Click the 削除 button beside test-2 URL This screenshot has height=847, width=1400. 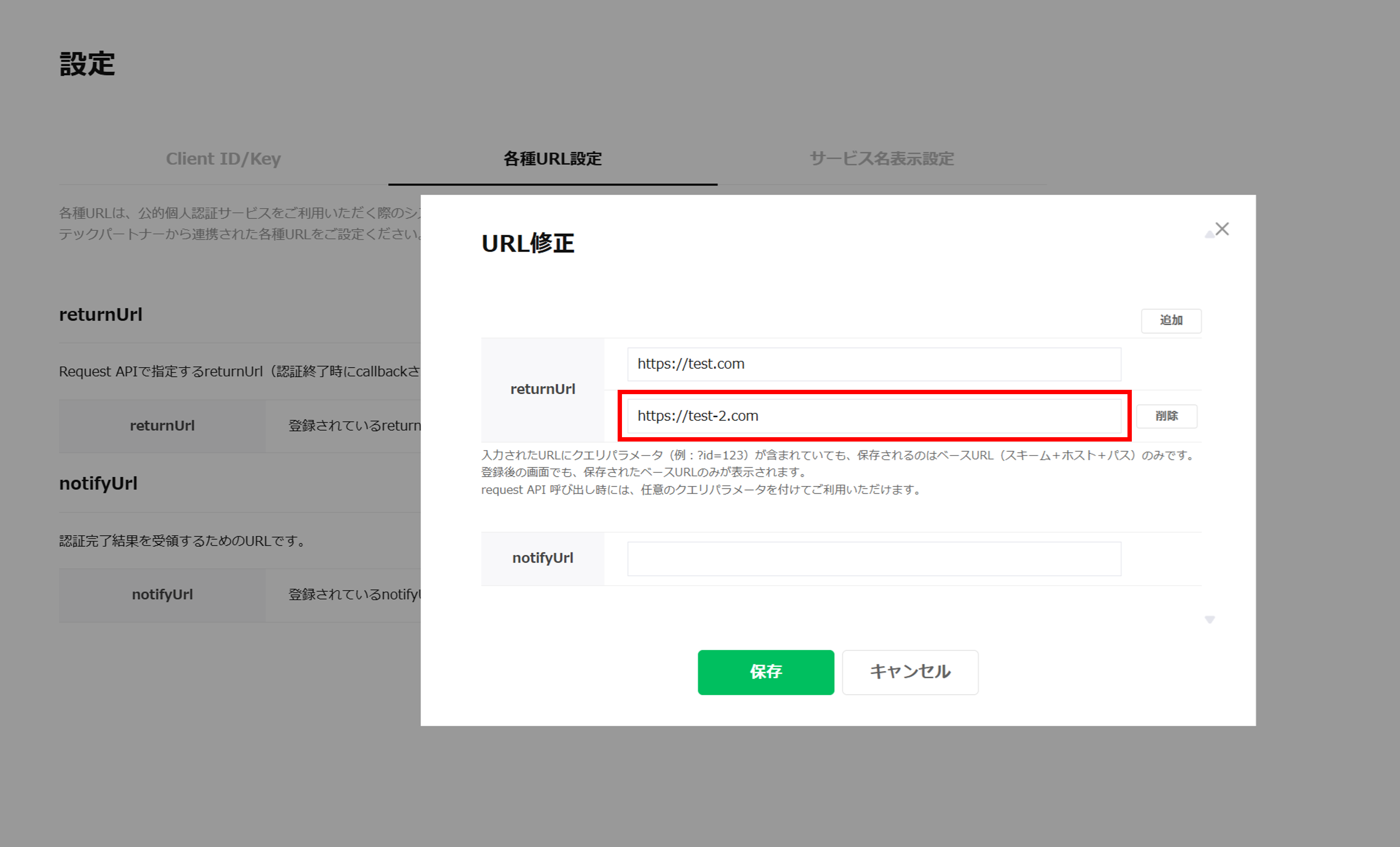click(x=1167, y=416)
